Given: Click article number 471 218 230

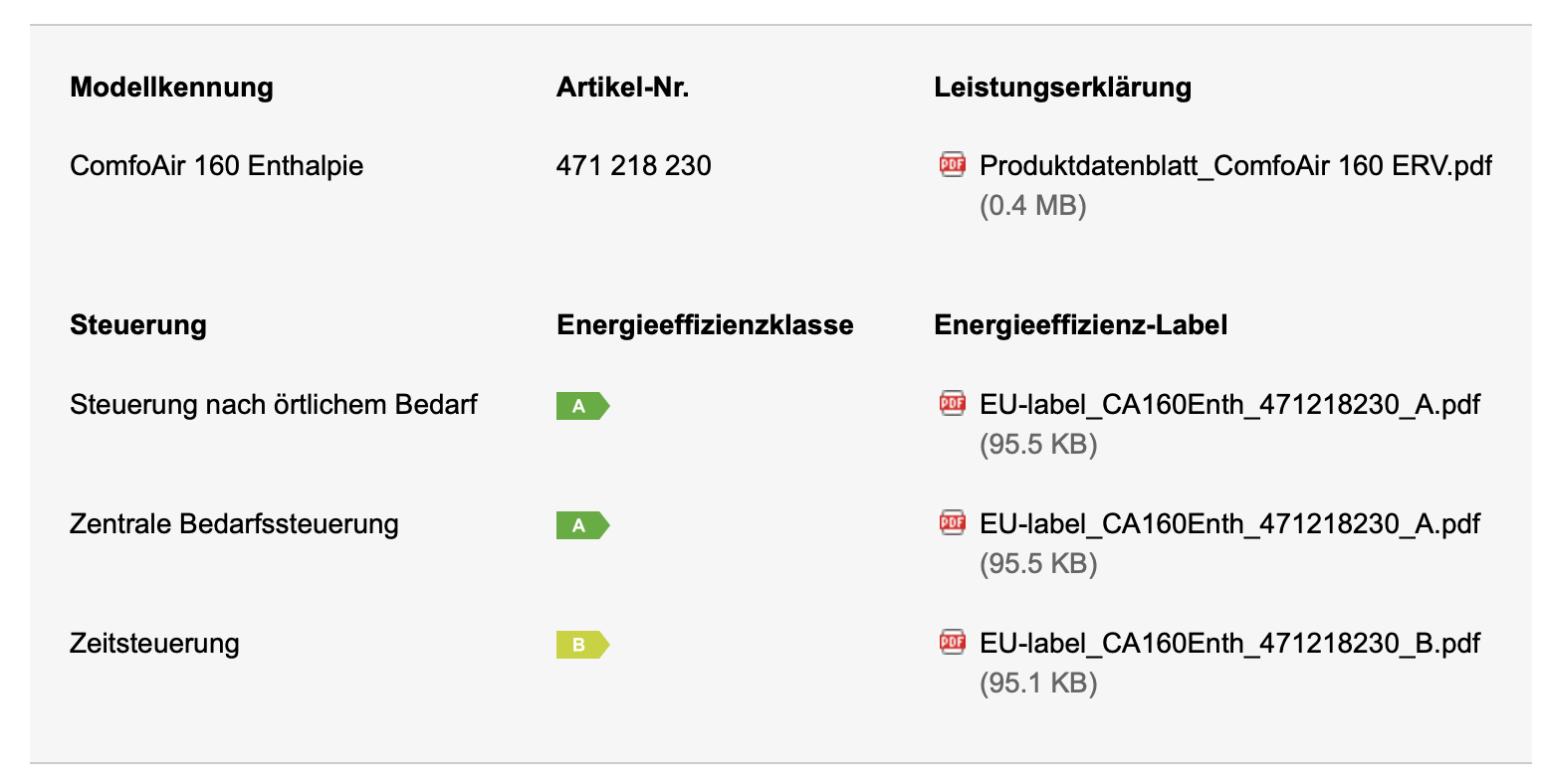Looking at the screenshot, I should (633, 165).
